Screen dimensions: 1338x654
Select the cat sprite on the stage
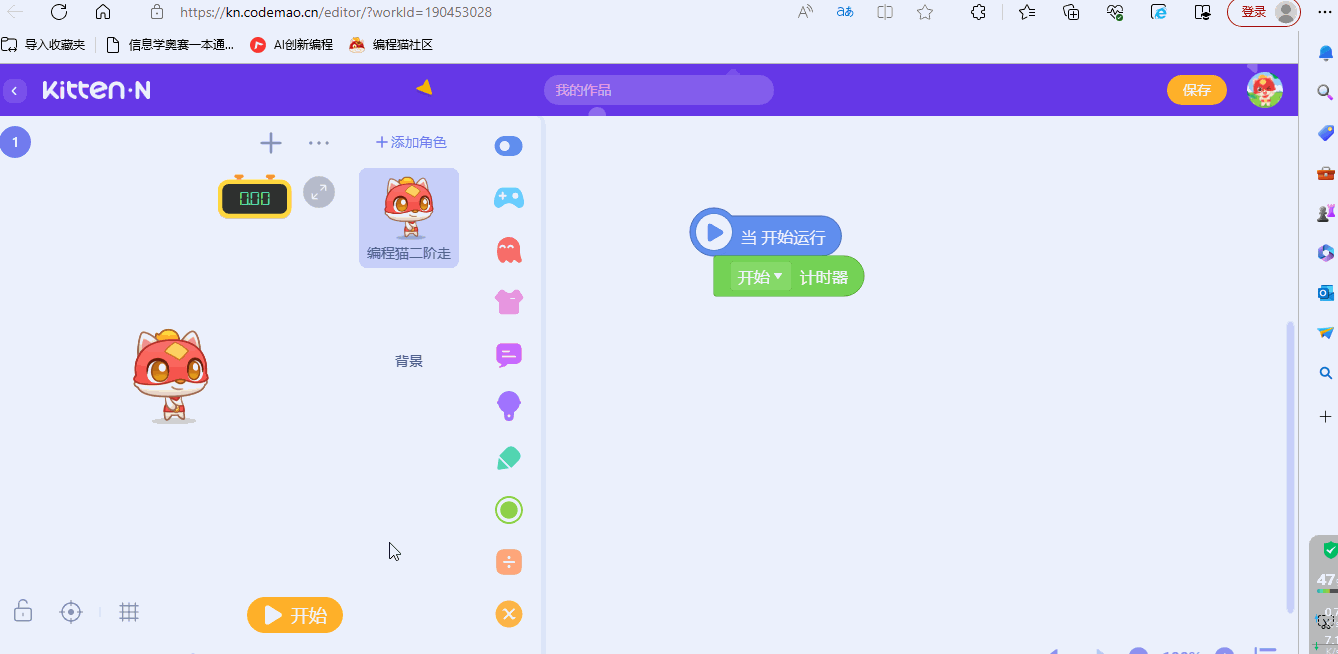pyautogui.click(x=171, y=377)
